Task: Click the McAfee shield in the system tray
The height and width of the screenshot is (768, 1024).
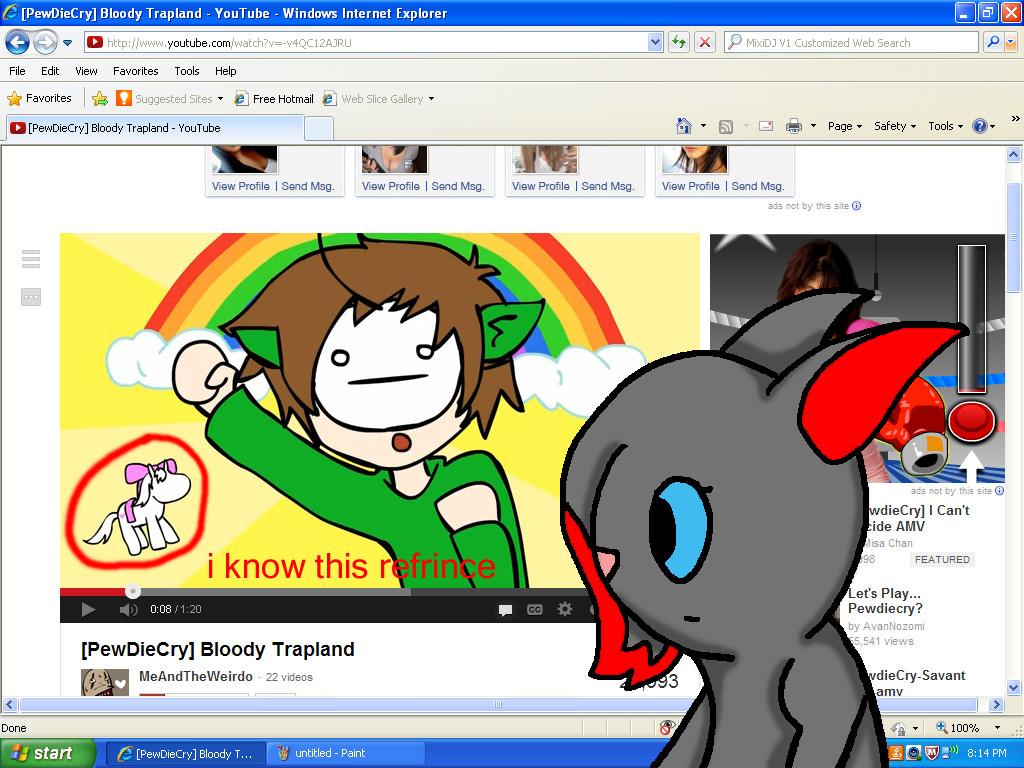Action: 932,753
